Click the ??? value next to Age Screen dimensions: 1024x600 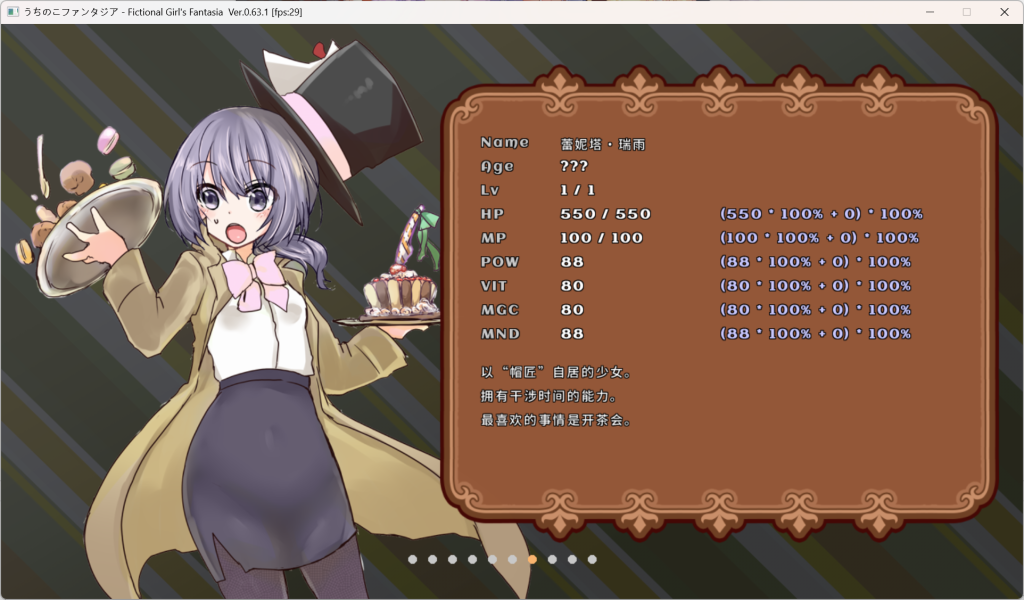pos(576,166)
